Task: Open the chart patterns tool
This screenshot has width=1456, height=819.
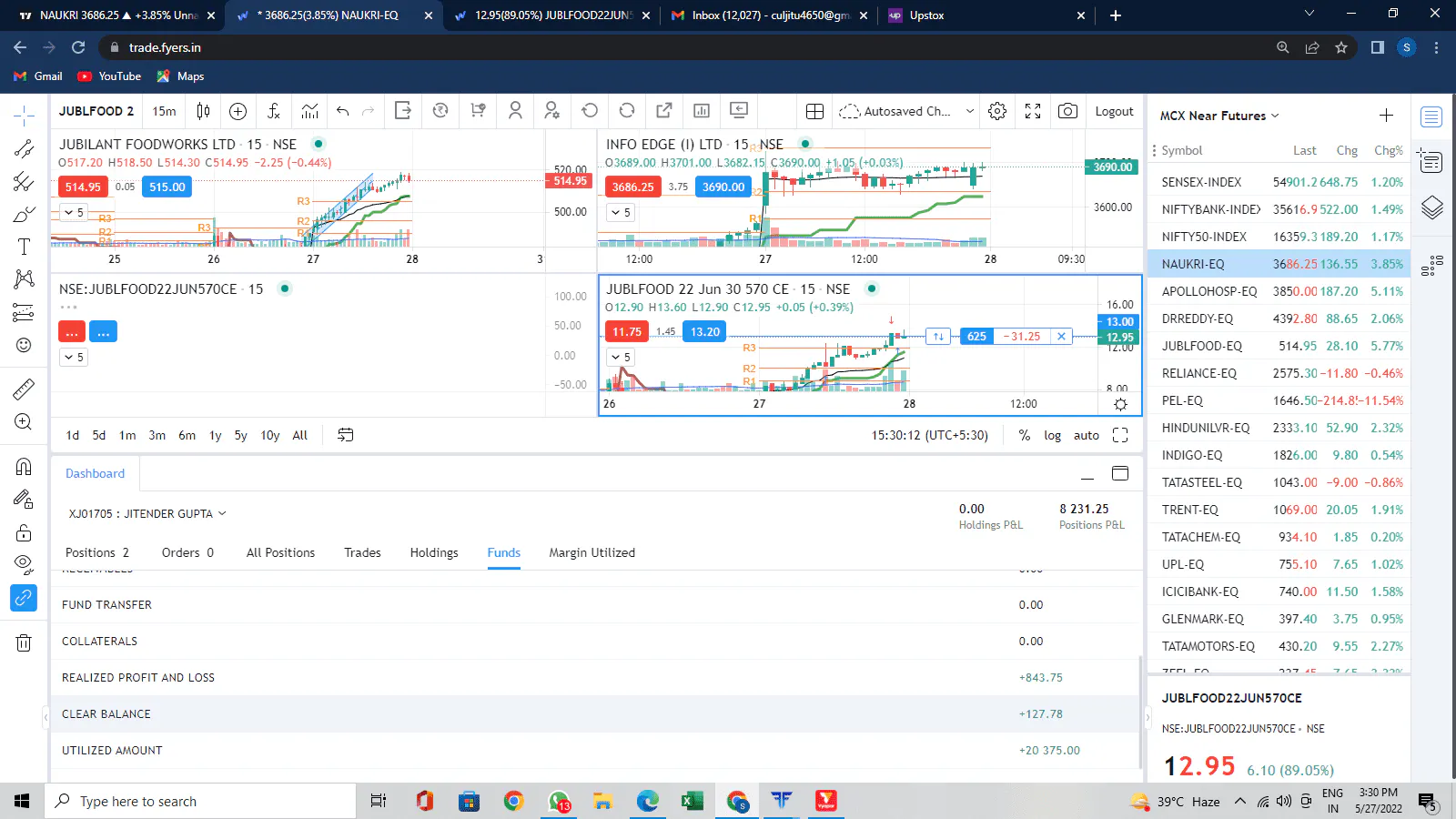Action: point(24,279)
